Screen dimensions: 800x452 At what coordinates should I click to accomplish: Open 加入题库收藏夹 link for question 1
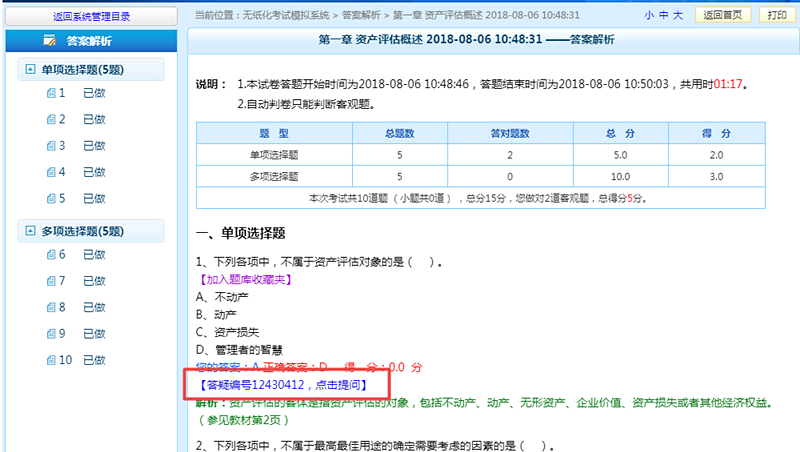[x=244, y=280]
